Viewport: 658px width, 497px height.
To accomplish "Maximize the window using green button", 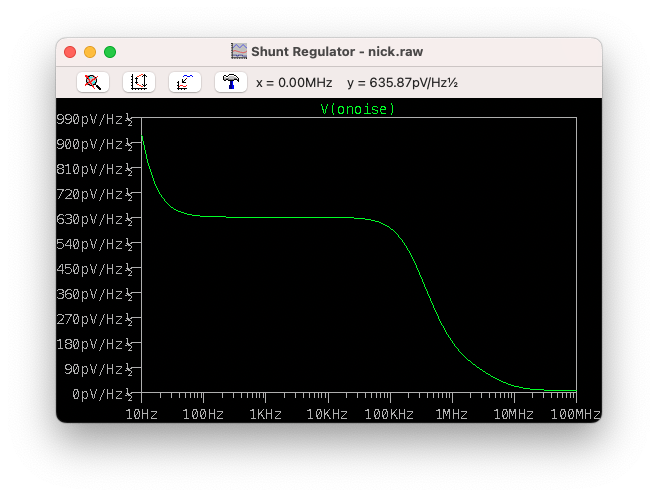I will pyautogui.click(x=110, y=52).
